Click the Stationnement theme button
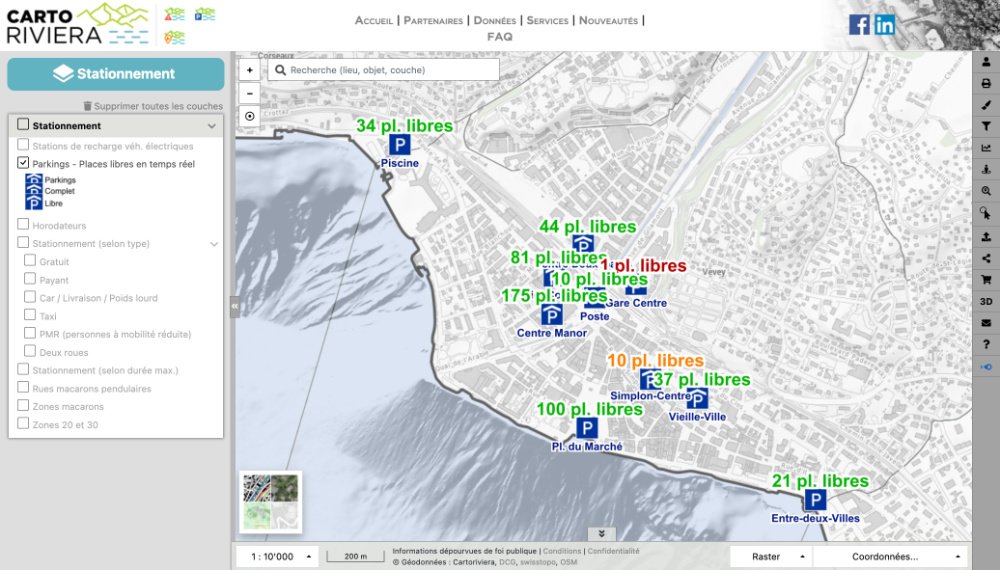Image resolution: width=1000 pixels, height=570 pixels. pyautogui.click(x=116, y=74)
